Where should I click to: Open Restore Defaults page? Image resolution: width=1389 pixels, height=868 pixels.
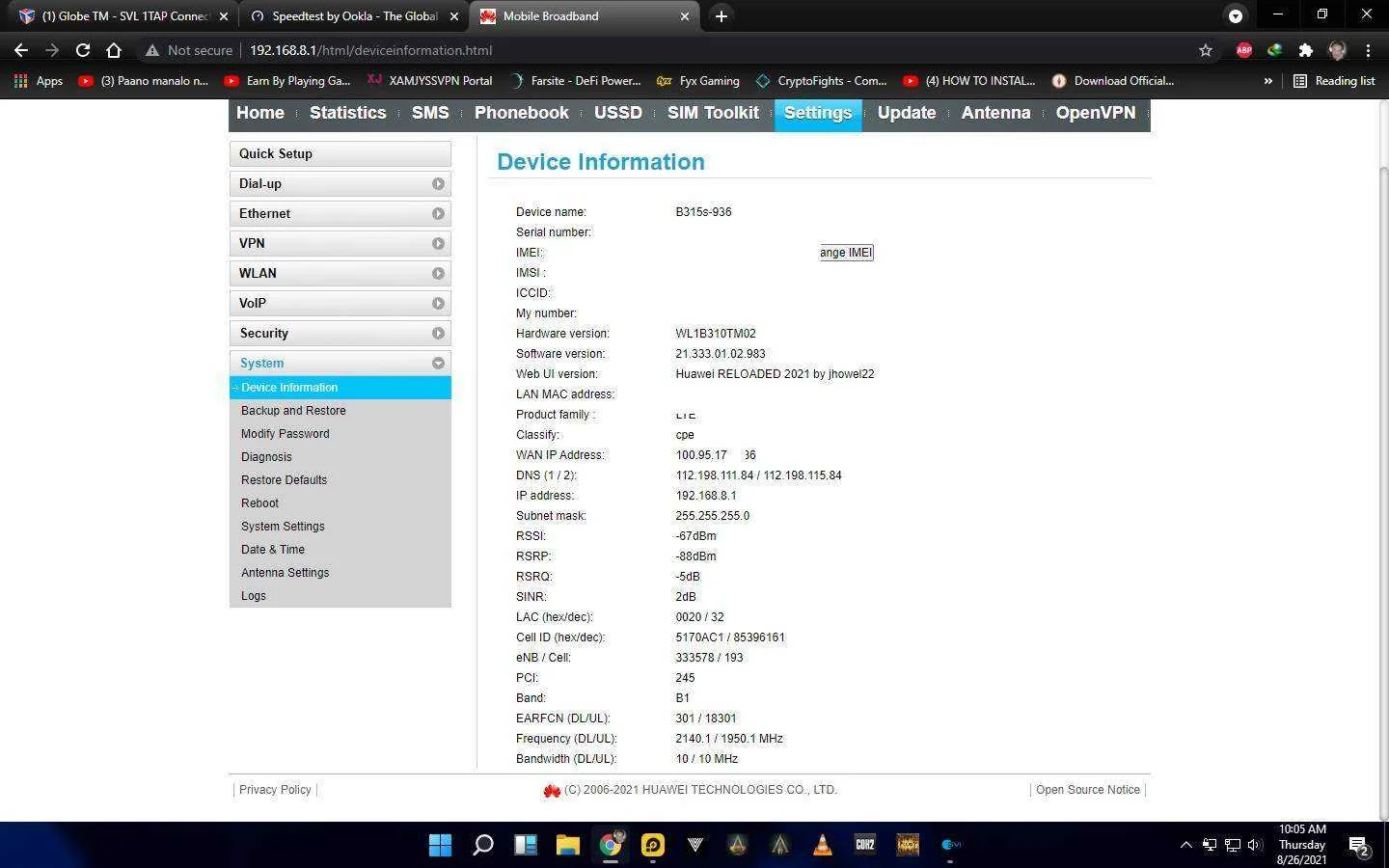tap(284, 480)
